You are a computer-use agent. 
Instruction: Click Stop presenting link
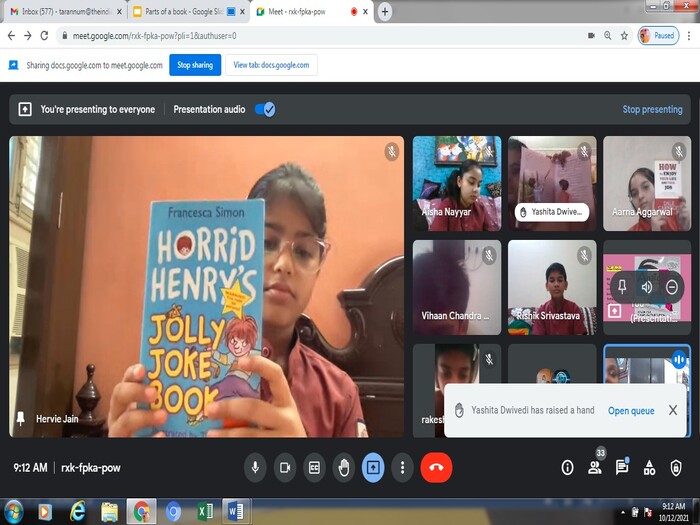[x=652, y=109]
